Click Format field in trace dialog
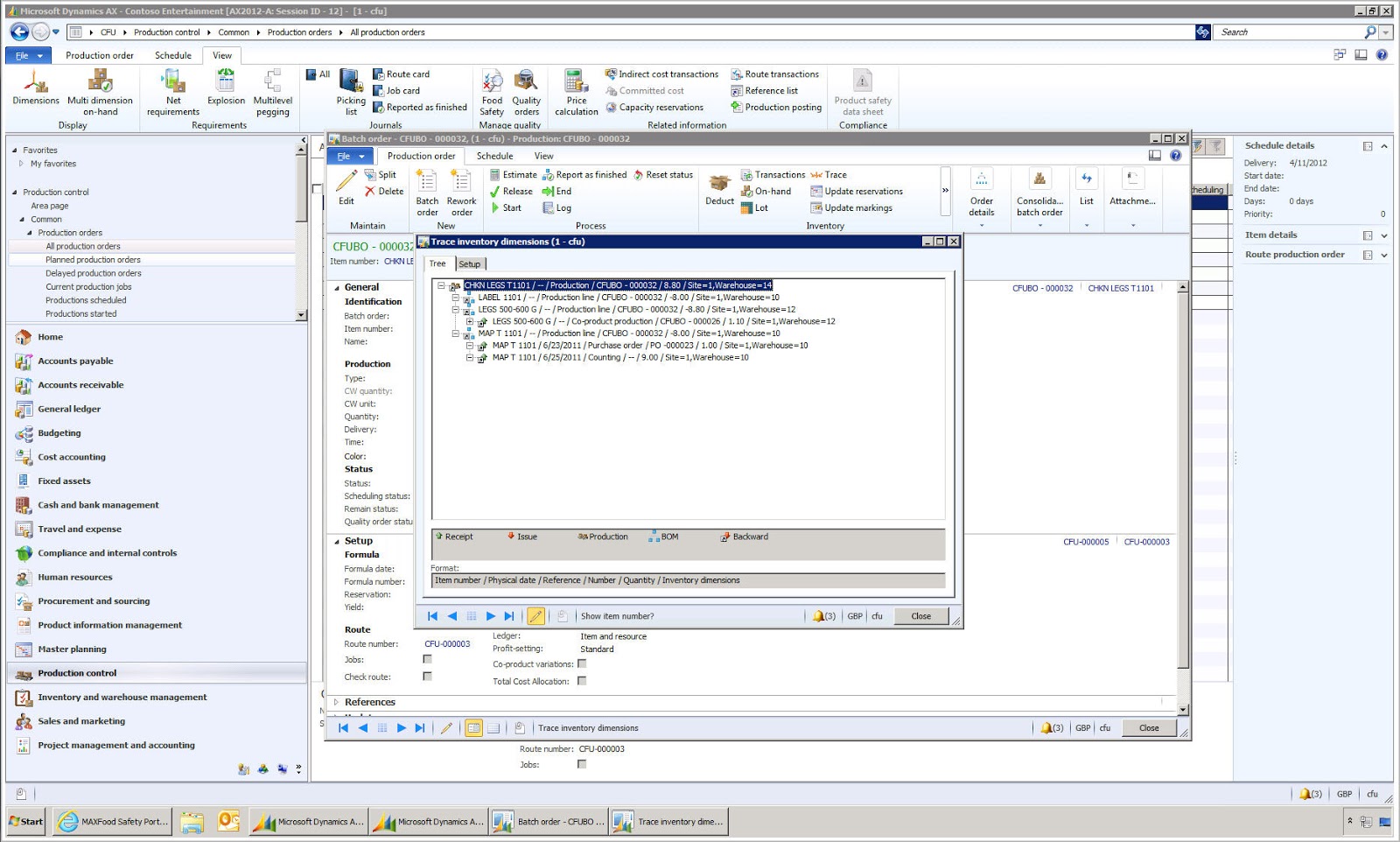This screenshot has height=842, width=1400. coord(688,580)
